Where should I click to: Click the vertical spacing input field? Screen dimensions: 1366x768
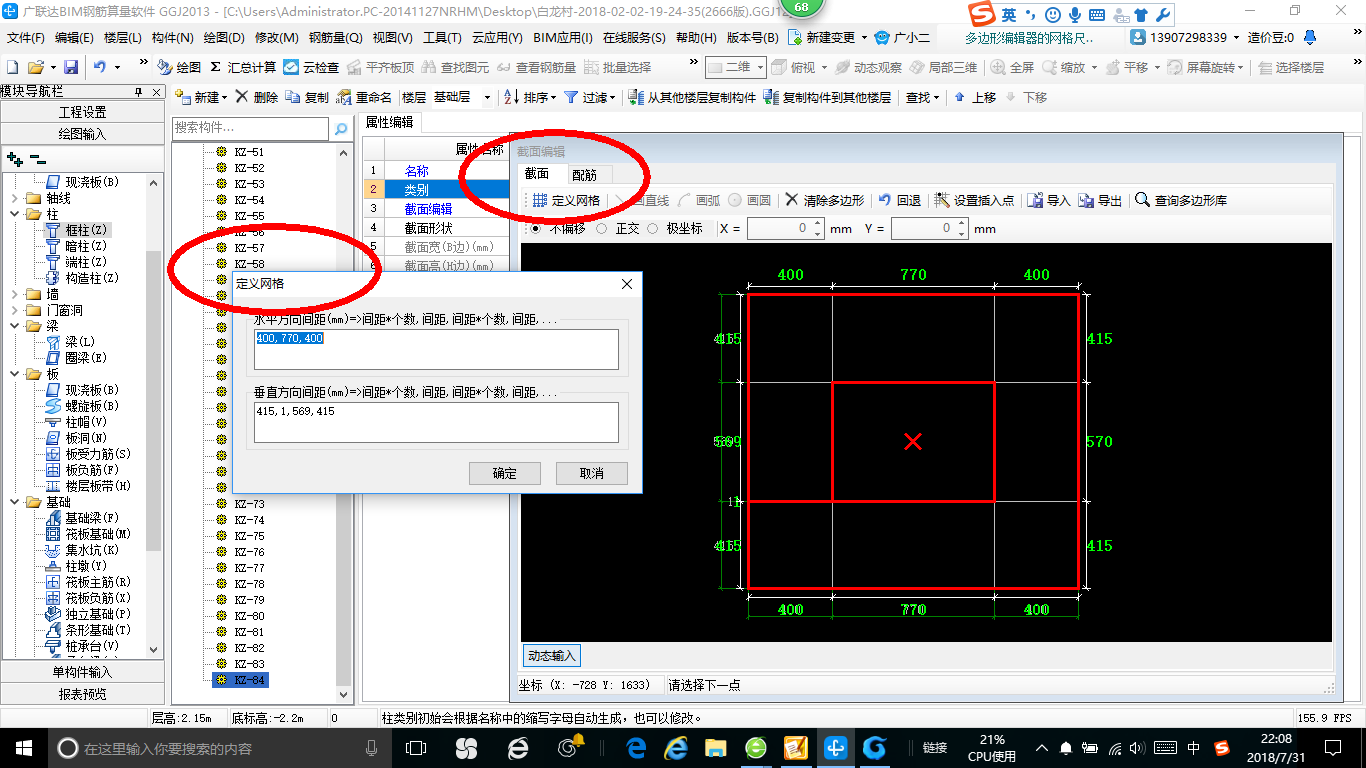[436, 422]
